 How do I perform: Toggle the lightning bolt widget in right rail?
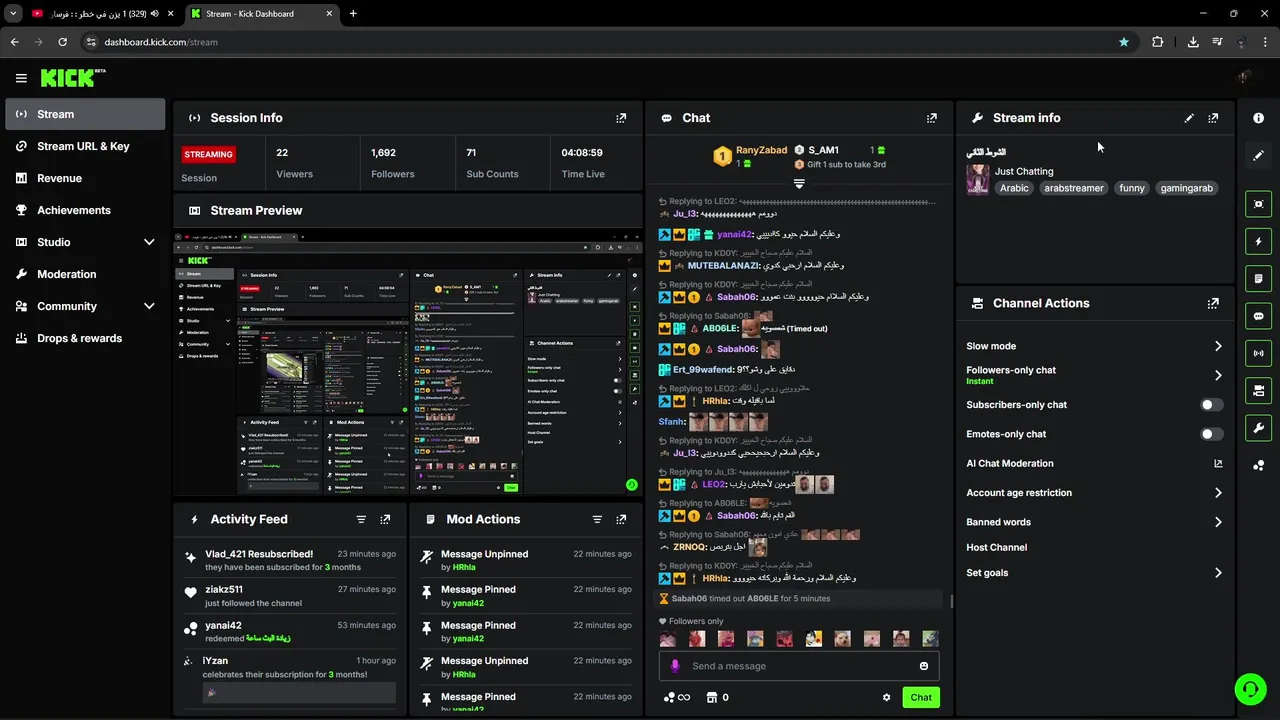coord(1258,241)
